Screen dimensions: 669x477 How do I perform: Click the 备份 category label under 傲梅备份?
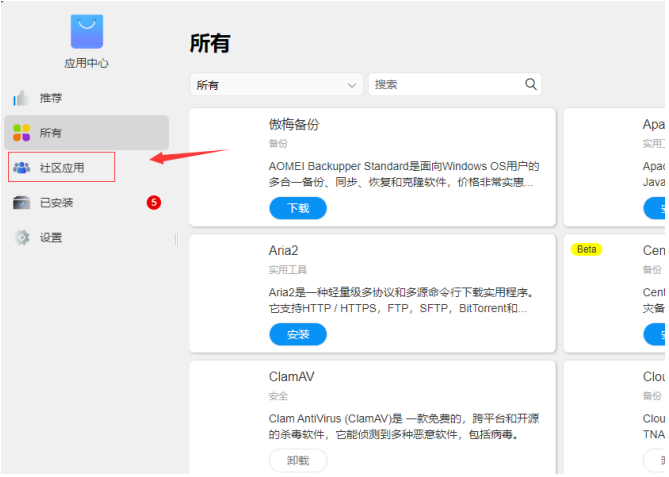pos(278,144)
